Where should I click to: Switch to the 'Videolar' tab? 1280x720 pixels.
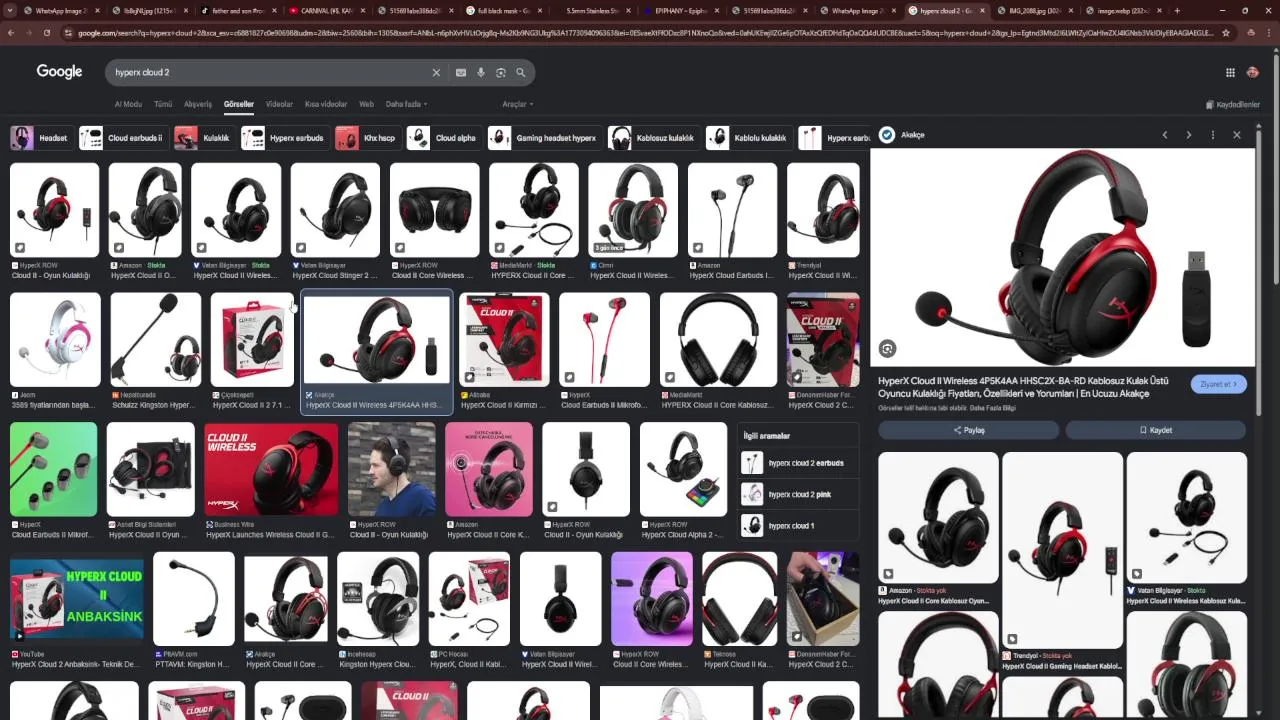click(x=279, y=104)
